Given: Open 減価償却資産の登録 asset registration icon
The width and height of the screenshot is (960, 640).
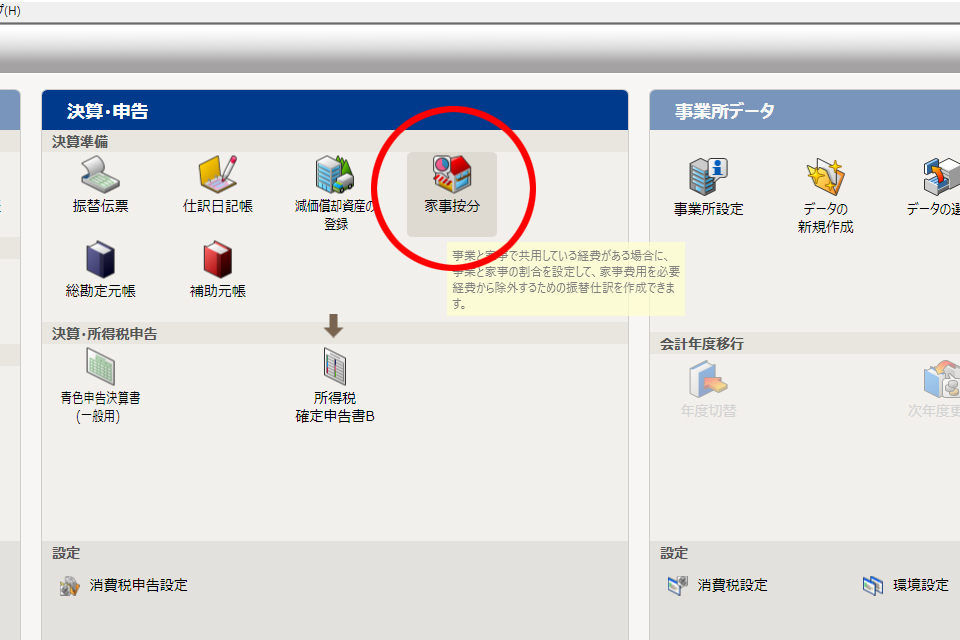Looking at the screenshot, I should coord(335,174).
